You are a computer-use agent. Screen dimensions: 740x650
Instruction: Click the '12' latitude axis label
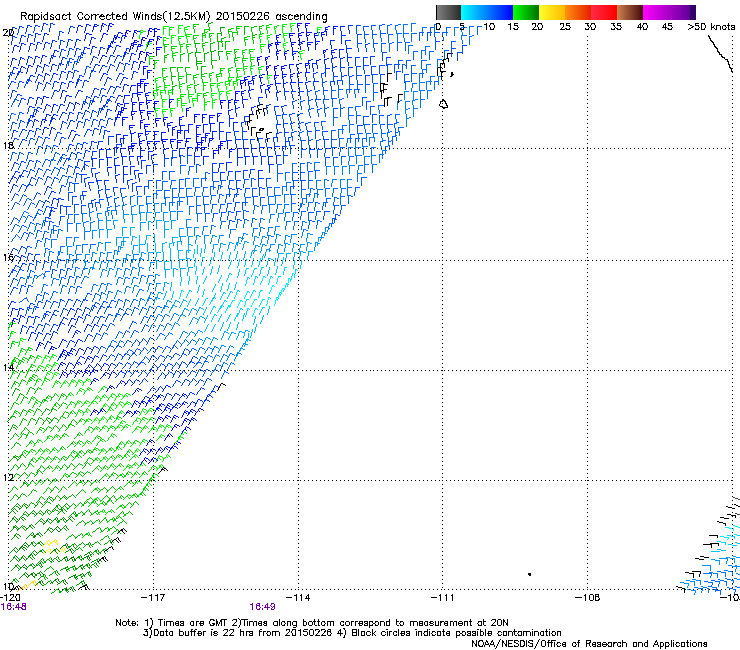tap(8, 477)
